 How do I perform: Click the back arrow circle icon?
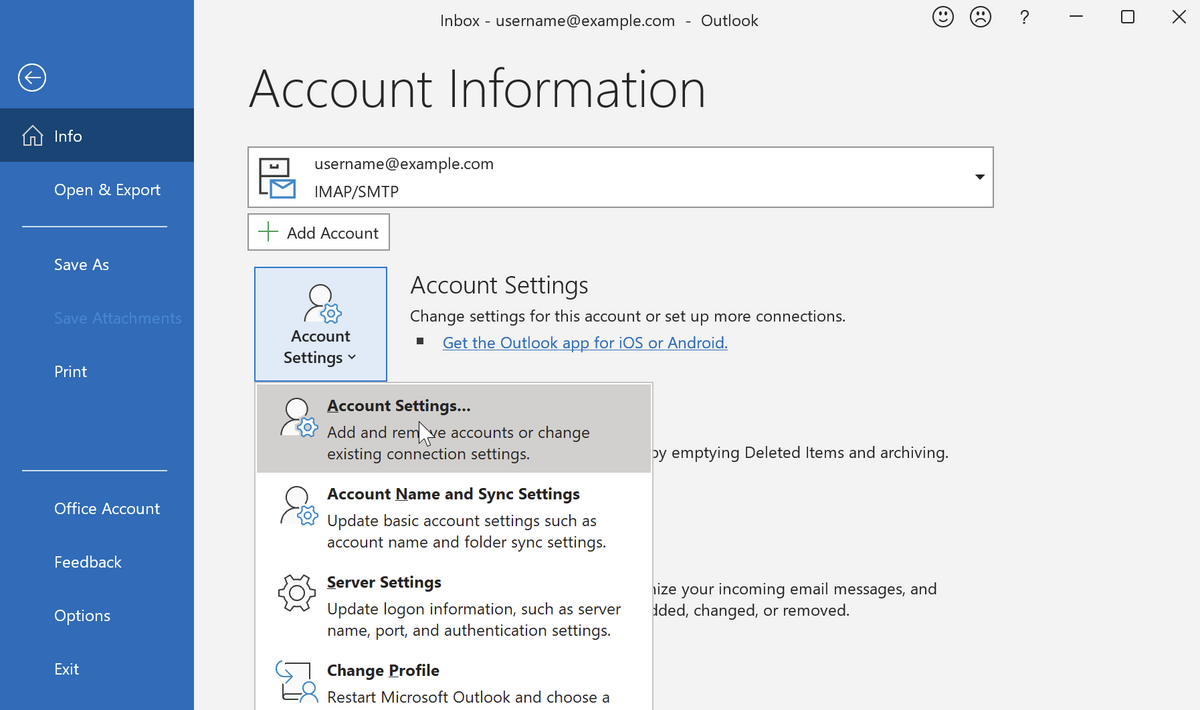pyautogui.click(x=32, y=77)
